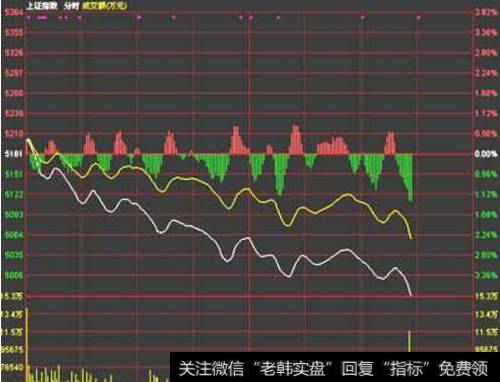The width and height of the screenshot is (500, 382).
Task: Select the yellow 成交额(万元) turnover label
Action: (104, 6)
